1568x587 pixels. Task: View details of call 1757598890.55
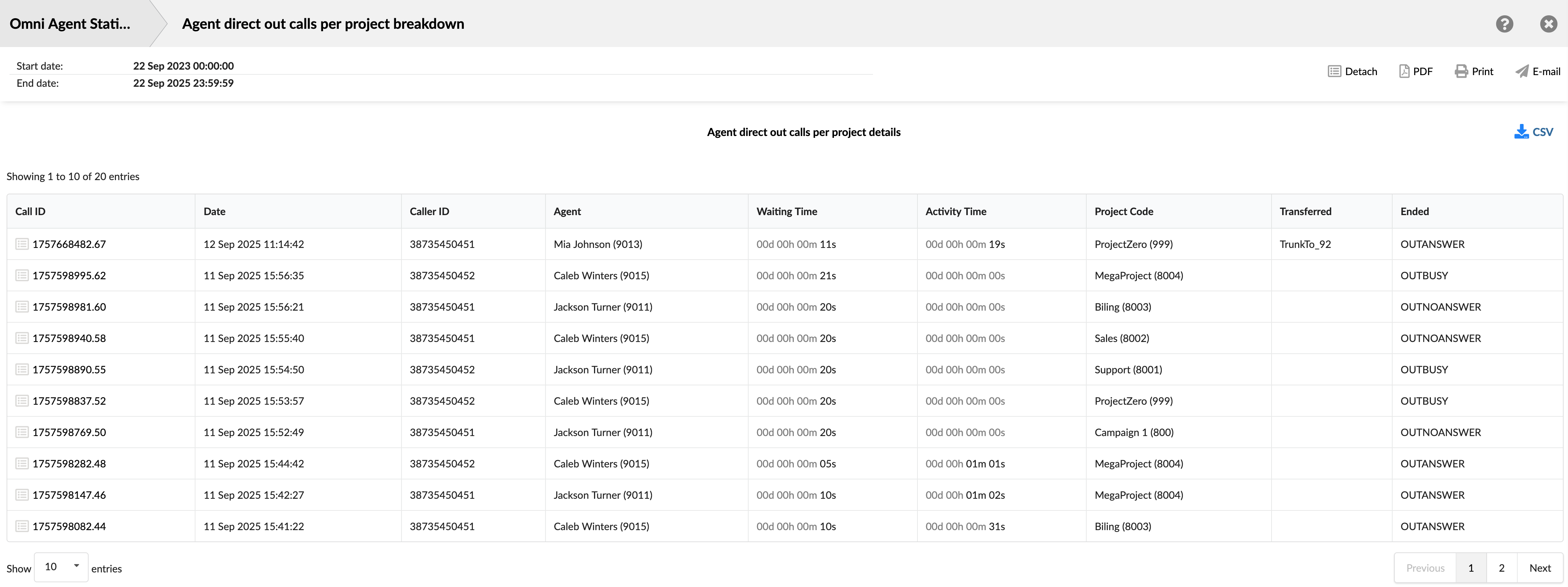21,369
